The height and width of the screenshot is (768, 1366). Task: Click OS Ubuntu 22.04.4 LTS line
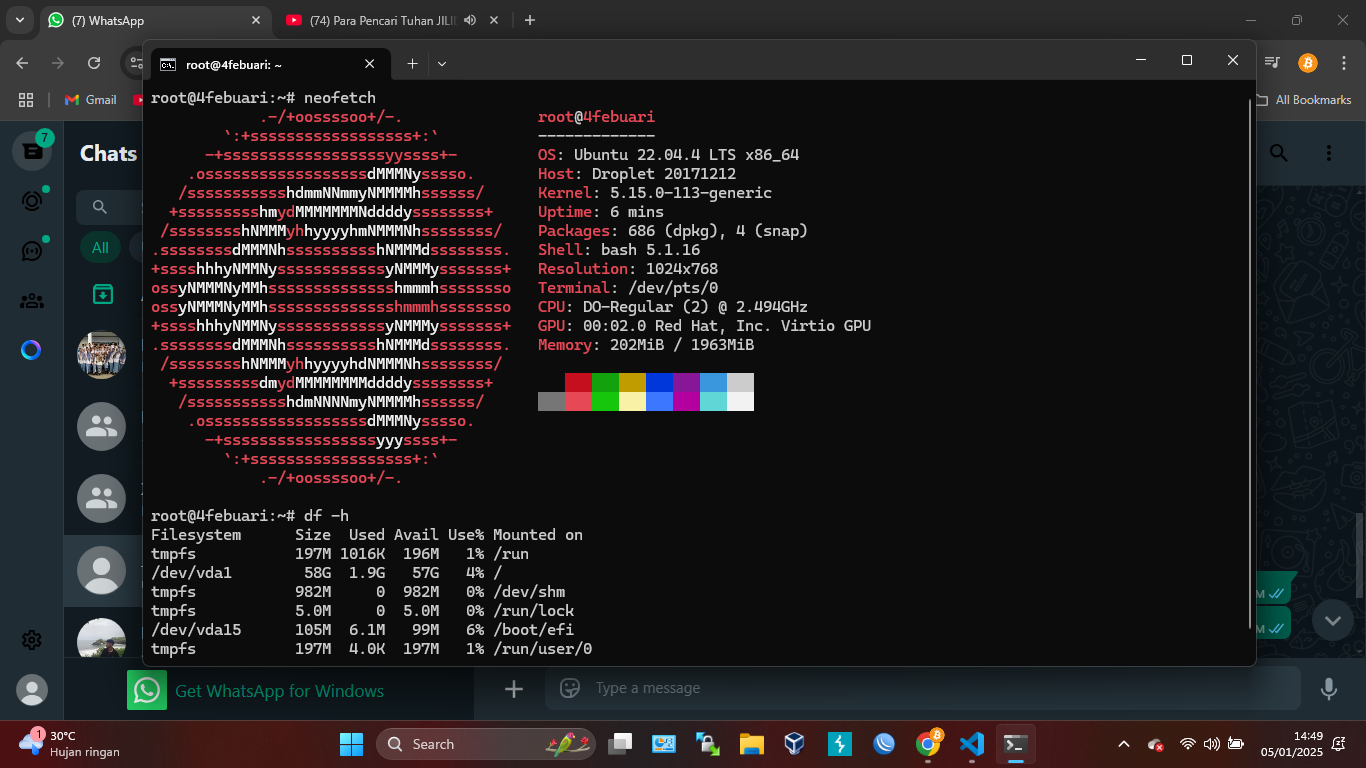pos(668,155)
